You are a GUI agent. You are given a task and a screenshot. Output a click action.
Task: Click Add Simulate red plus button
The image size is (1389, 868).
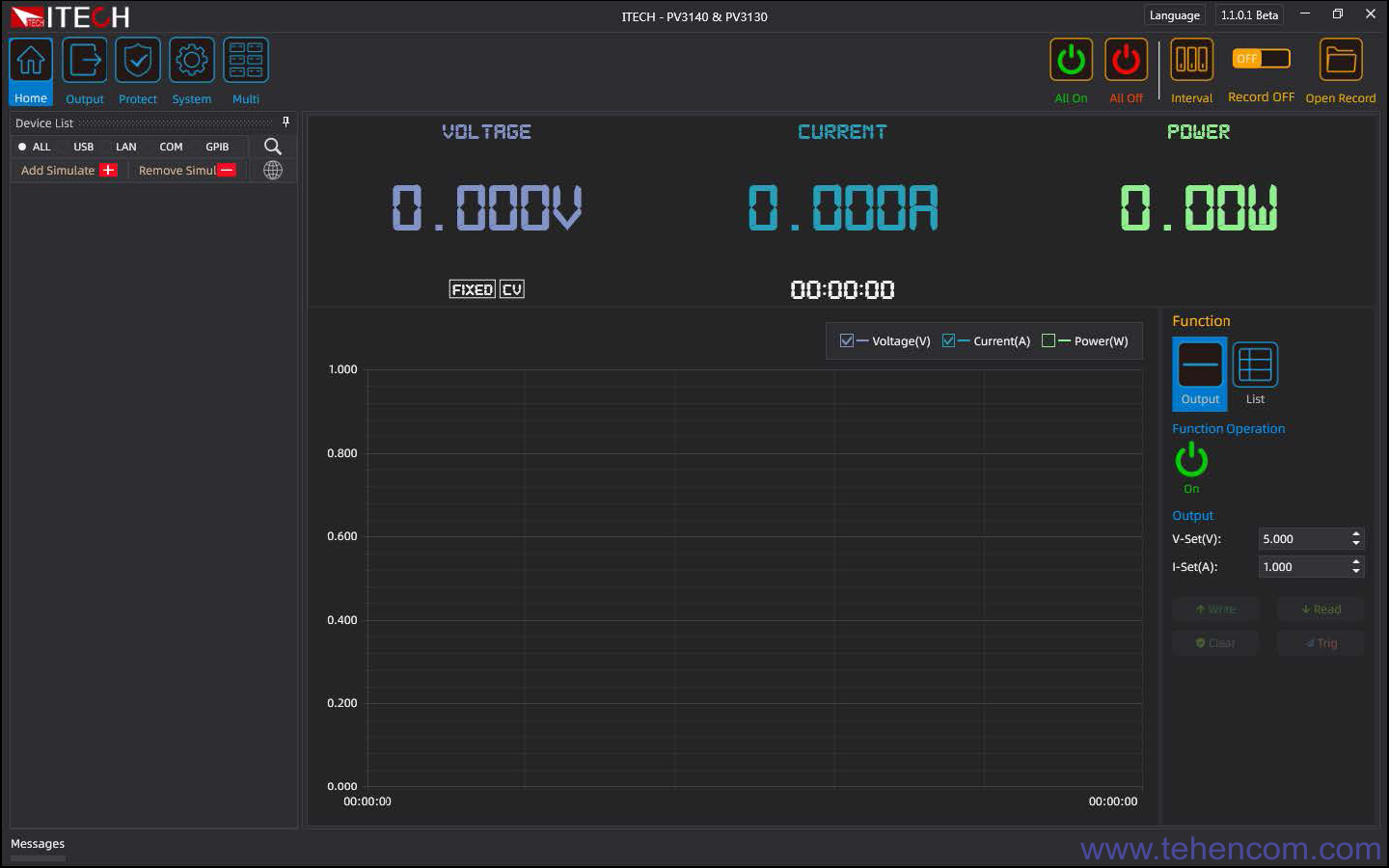pos(109,170)
